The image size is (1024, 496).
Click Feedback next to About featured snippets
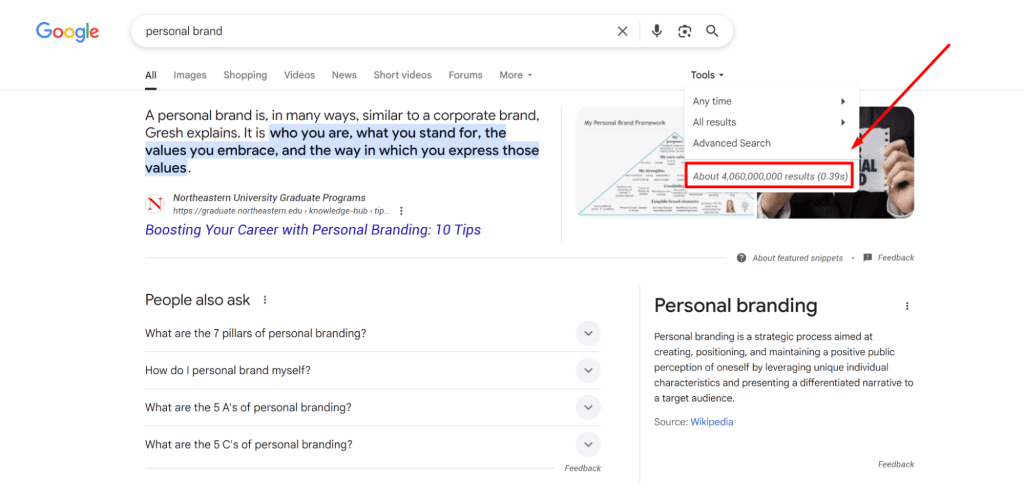[x=896, y=258]
